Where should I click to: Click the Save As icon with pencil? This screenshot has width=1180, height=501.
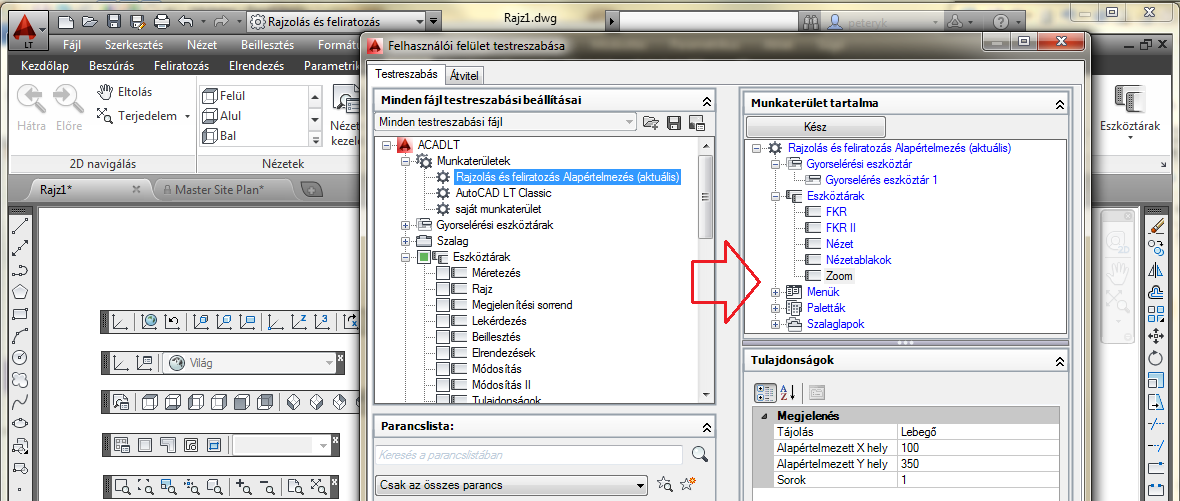coord(137,22)
